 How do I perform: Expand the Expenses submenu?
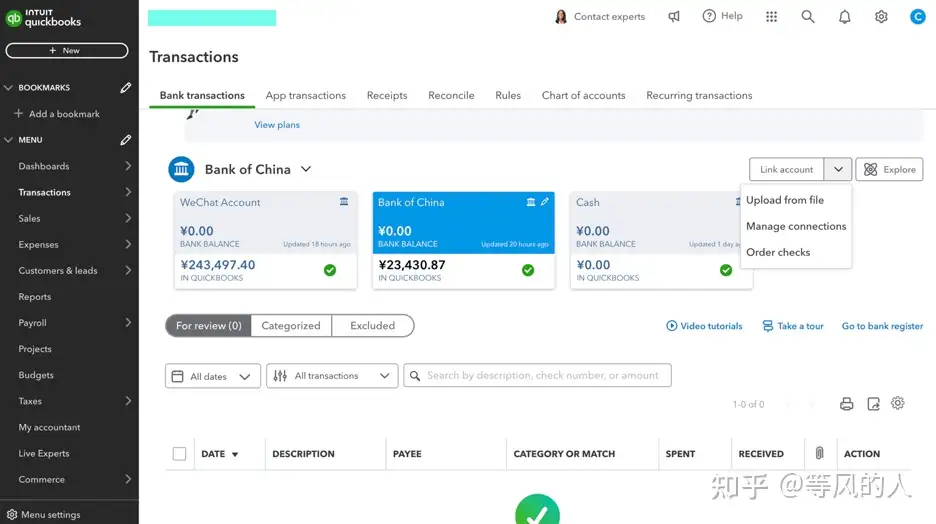coord(128,244)
